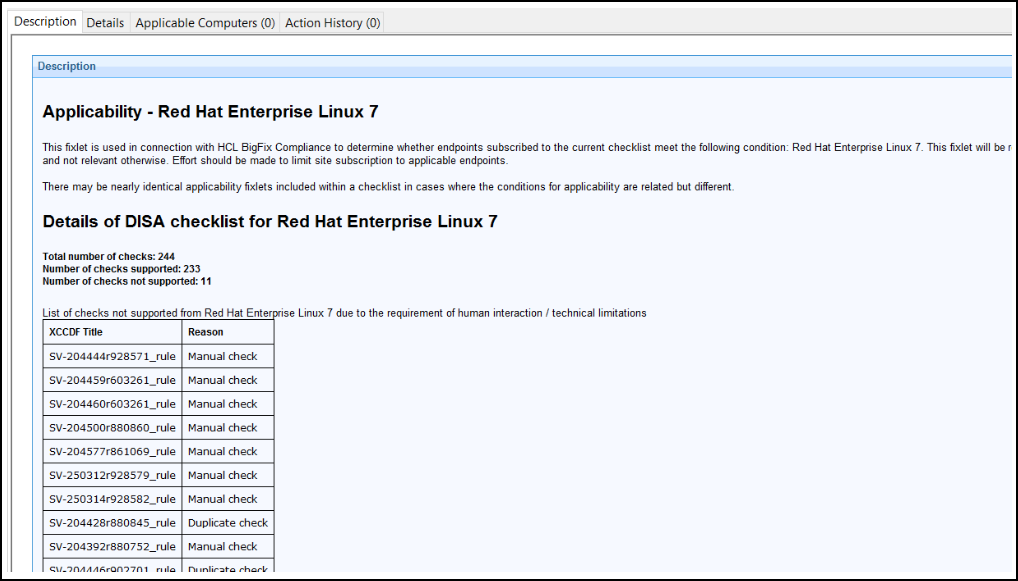Viewport: 1018px width, 581px height.
Task: Select the SV-250314r928582_rule cell
Action: tap(112, 499)
